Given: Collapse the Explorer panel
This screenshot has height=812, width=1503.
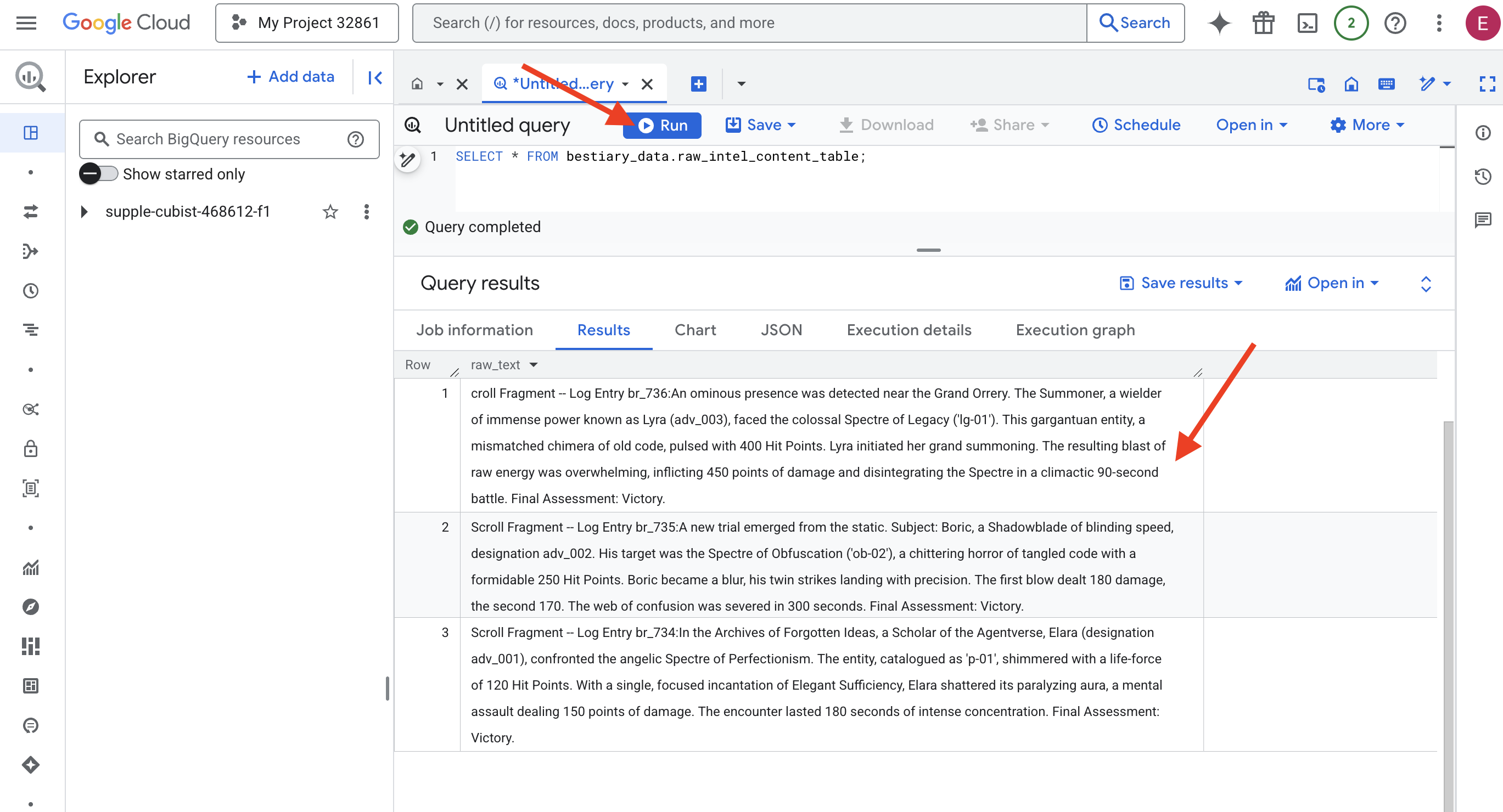Looking at the screenshot, I should tap(375, 77).
